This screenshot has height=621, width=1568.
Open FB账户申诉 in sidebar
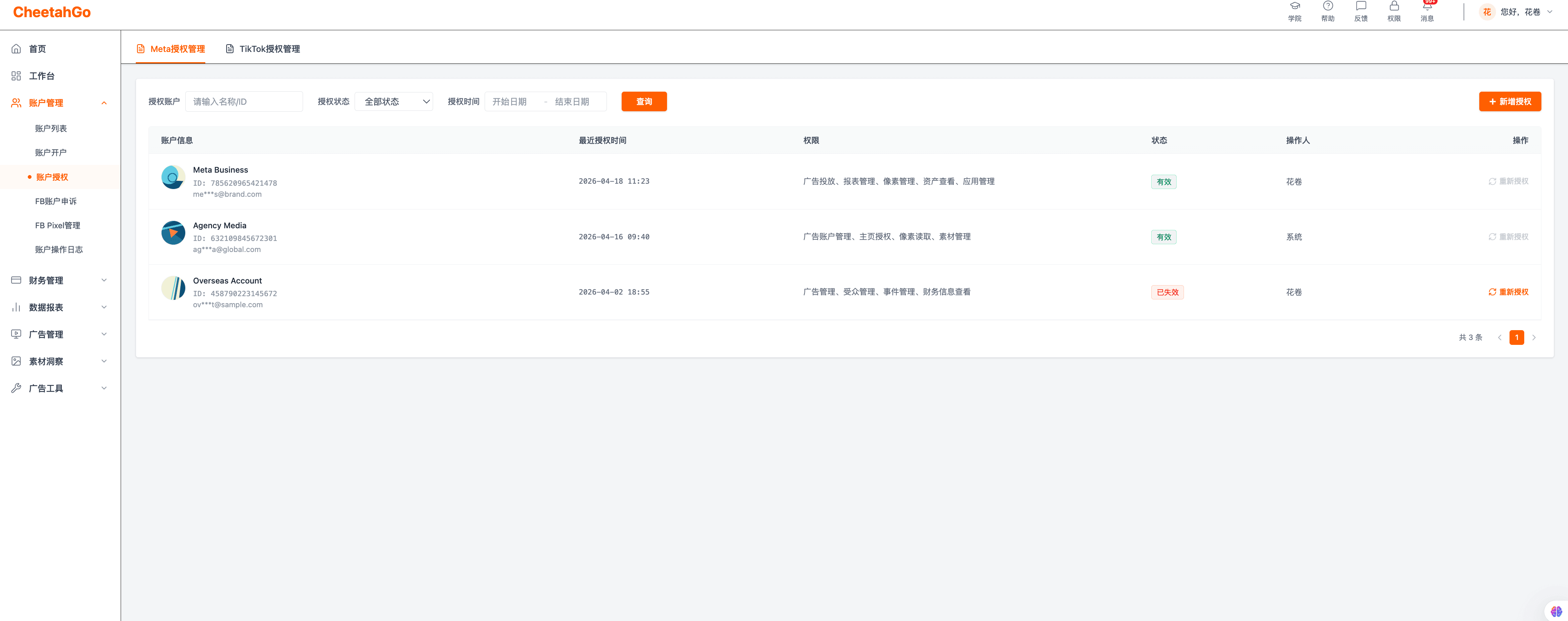point(56,202)
